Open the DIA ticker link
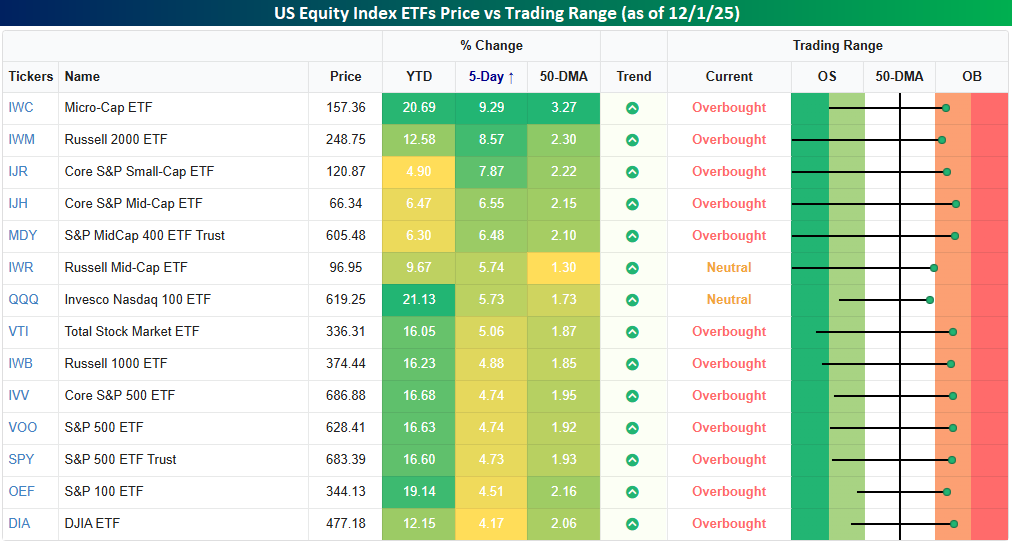Viewport: 1012px width, 548px height. pos(21,524)
